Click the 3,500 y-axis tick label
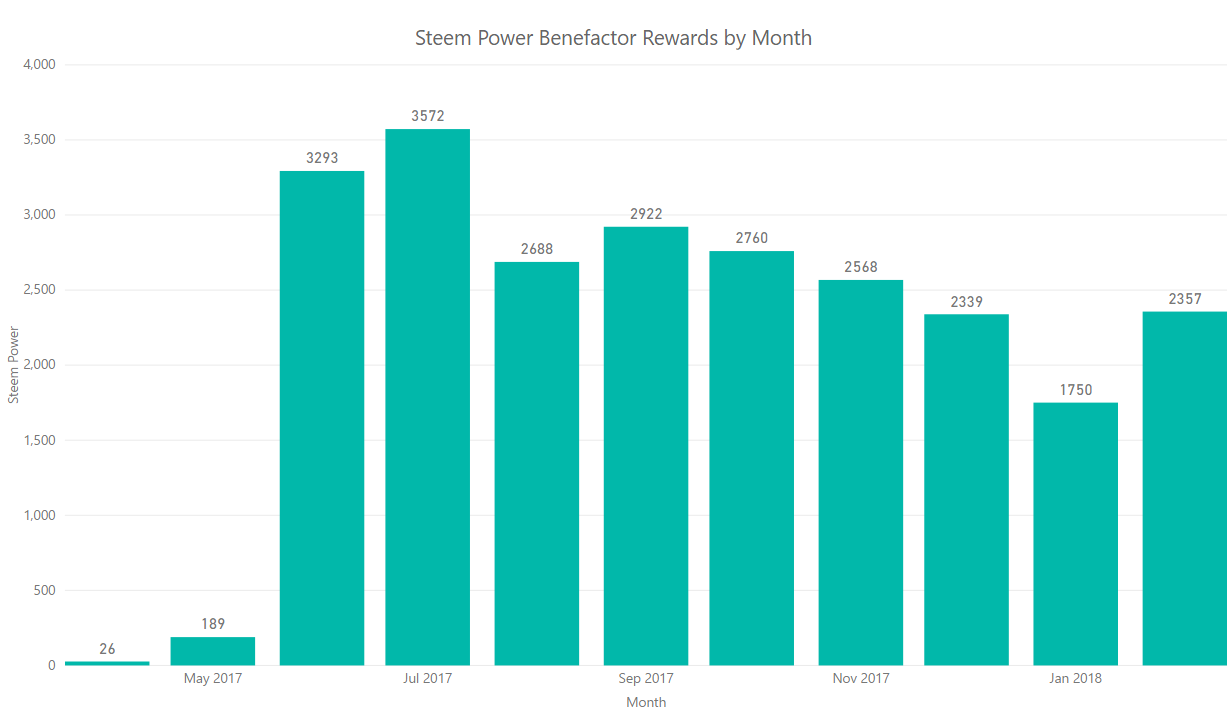The height and width of the screenshot is (714, 1231). pos(39,140)
